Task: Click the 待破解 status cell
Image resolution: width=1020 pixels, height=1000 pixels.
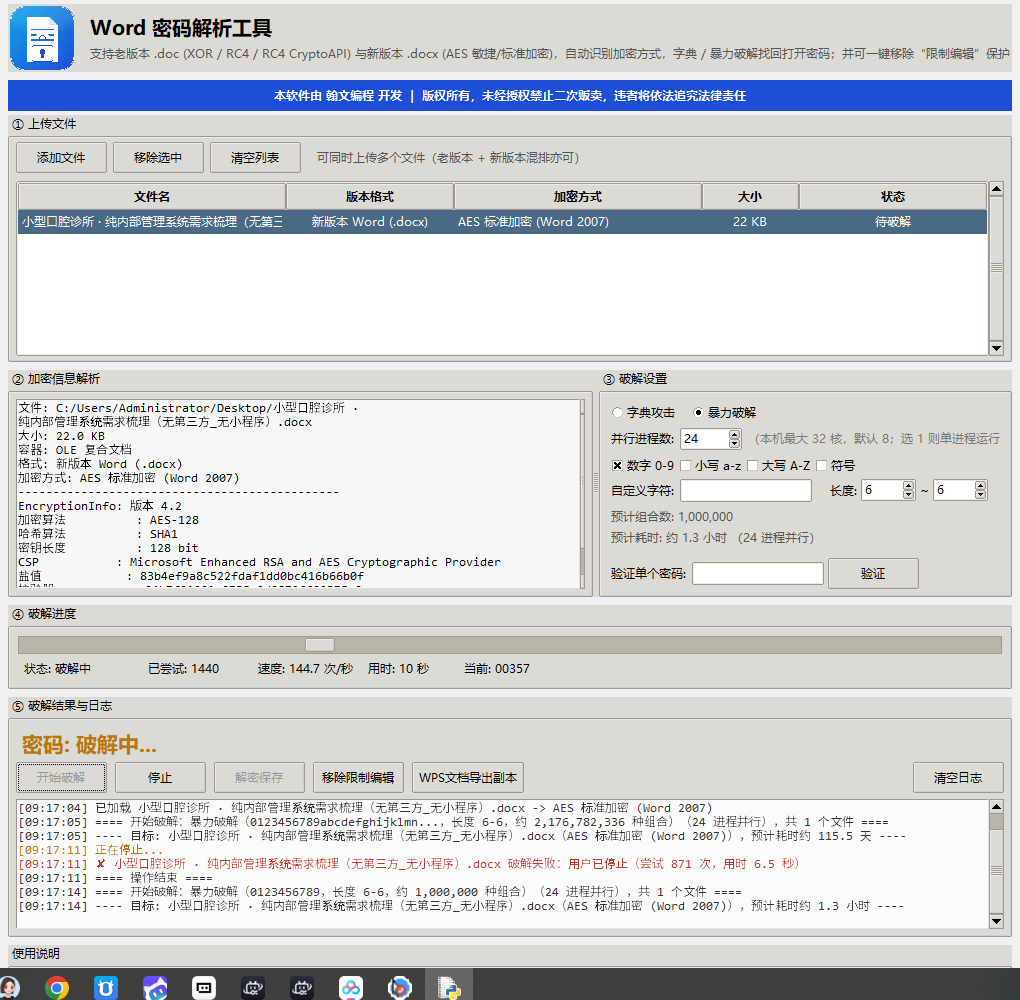Action: pos(892,221)
